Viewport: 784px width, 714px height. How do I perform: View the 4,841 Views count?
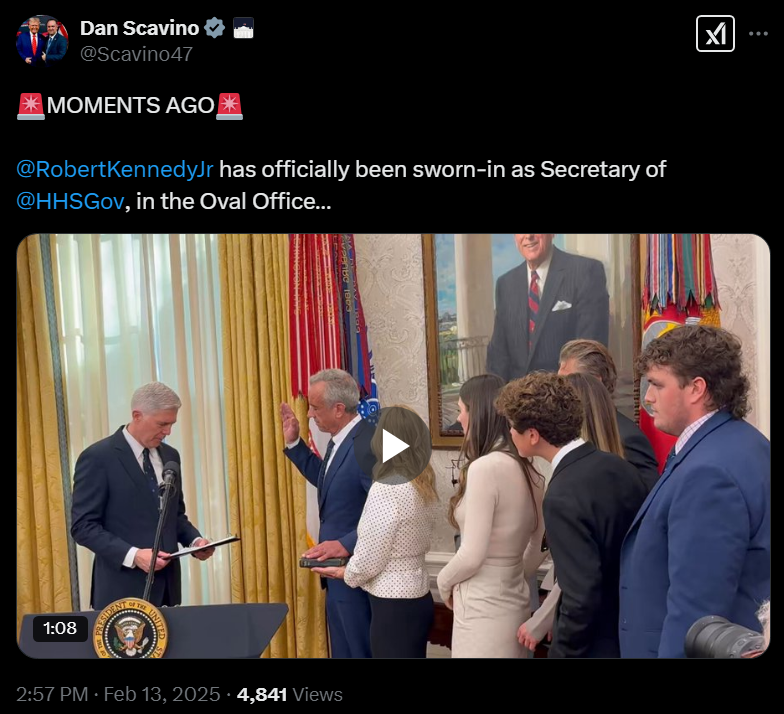(x=290, y=694)
